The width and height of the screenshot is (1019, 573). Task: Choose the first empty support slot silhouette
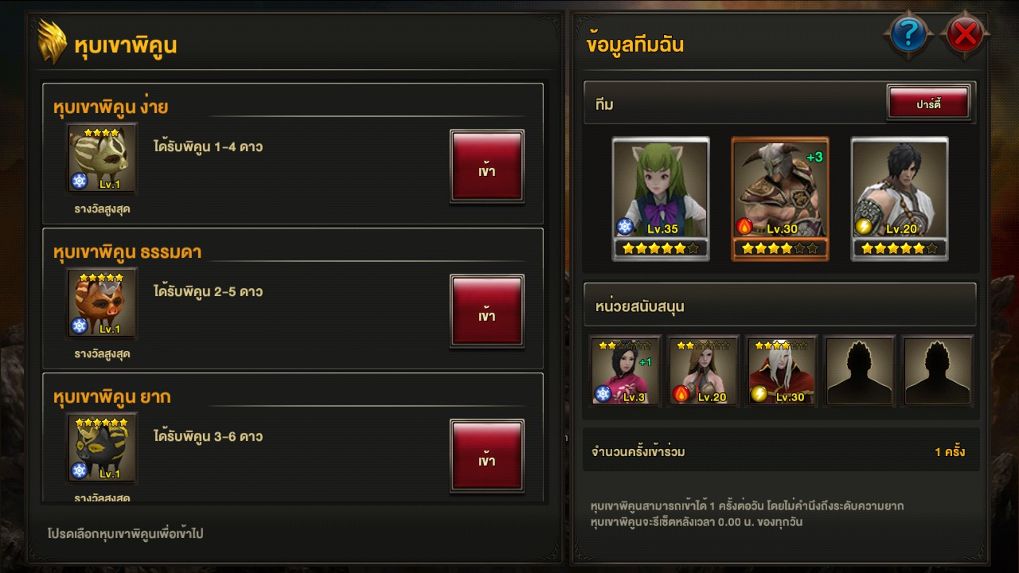tap(860, 371)
